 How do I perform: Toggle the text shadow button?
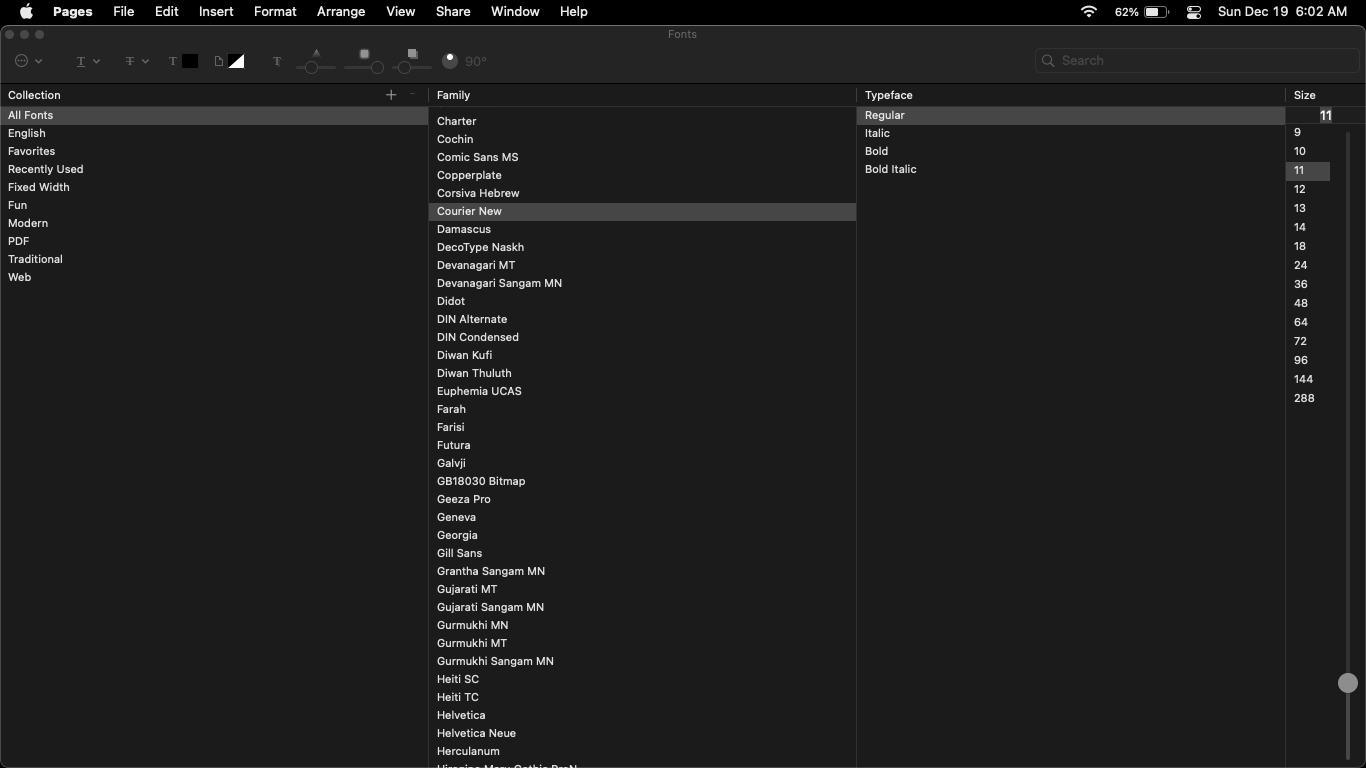[277, 61]
